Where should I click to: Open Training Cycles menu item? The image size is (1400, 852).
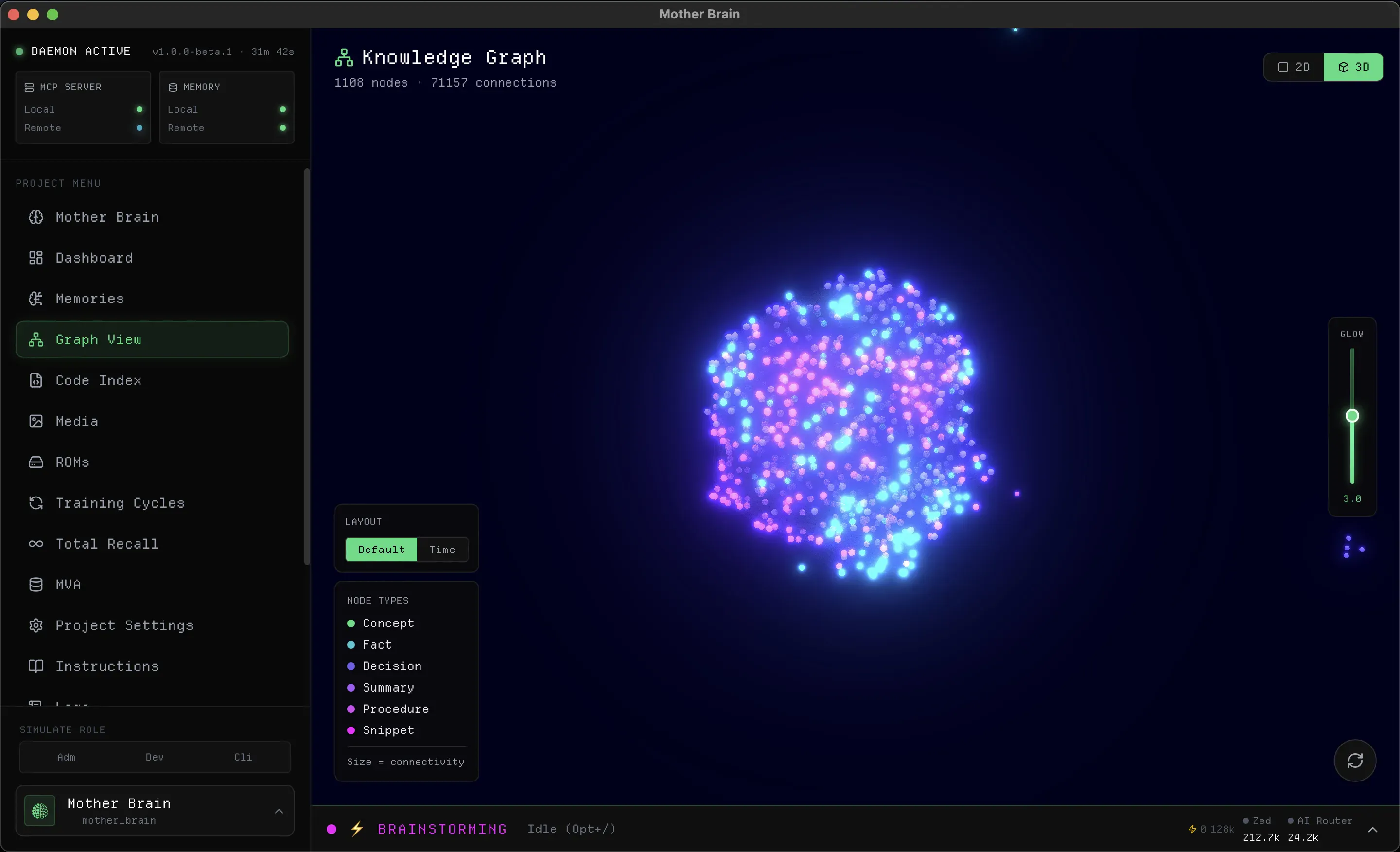pos(152,503)
